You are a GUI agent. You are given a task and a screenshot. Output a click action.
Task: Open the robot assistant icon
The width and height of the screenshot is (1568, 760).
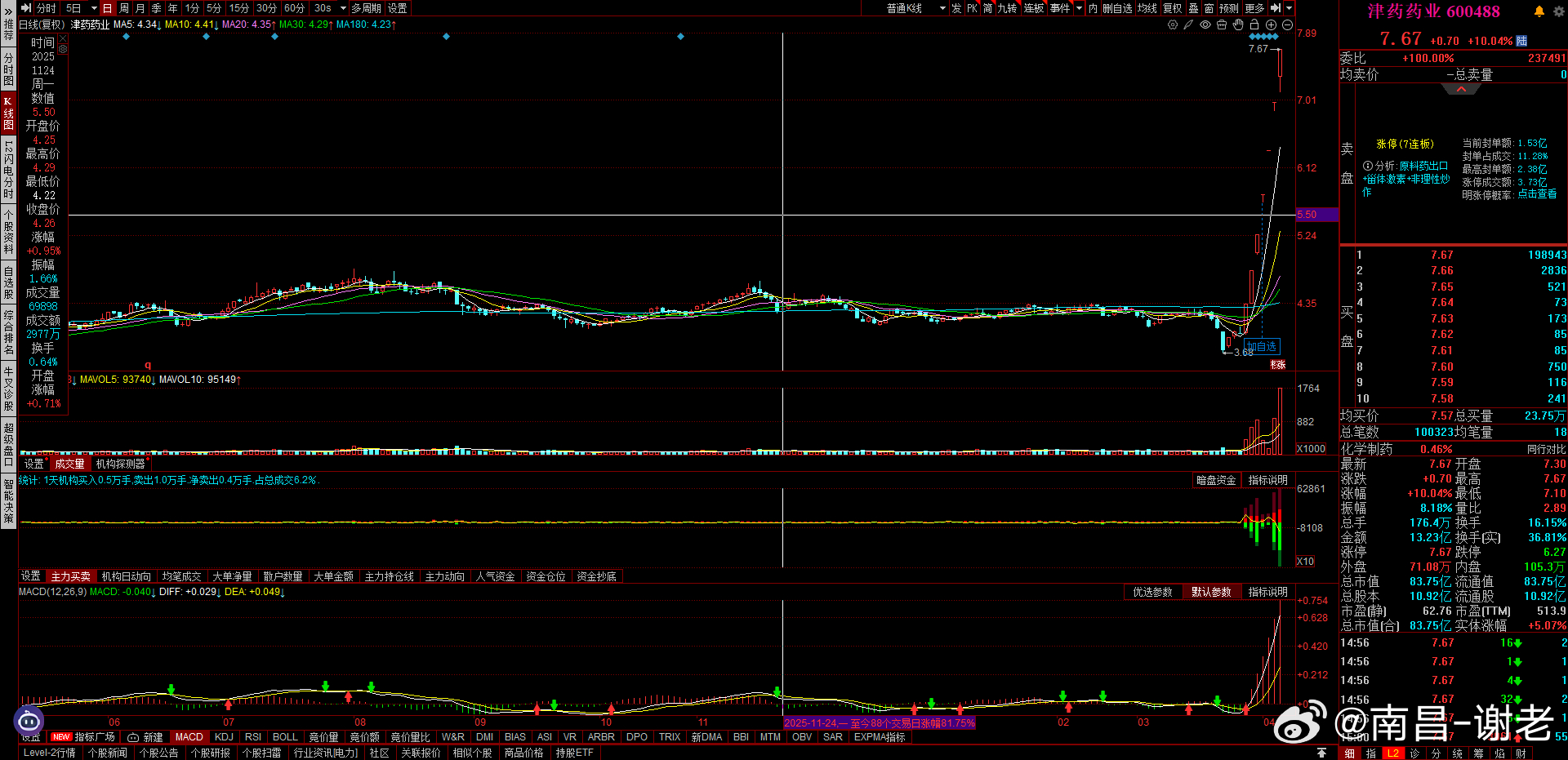tap(29, 721)
